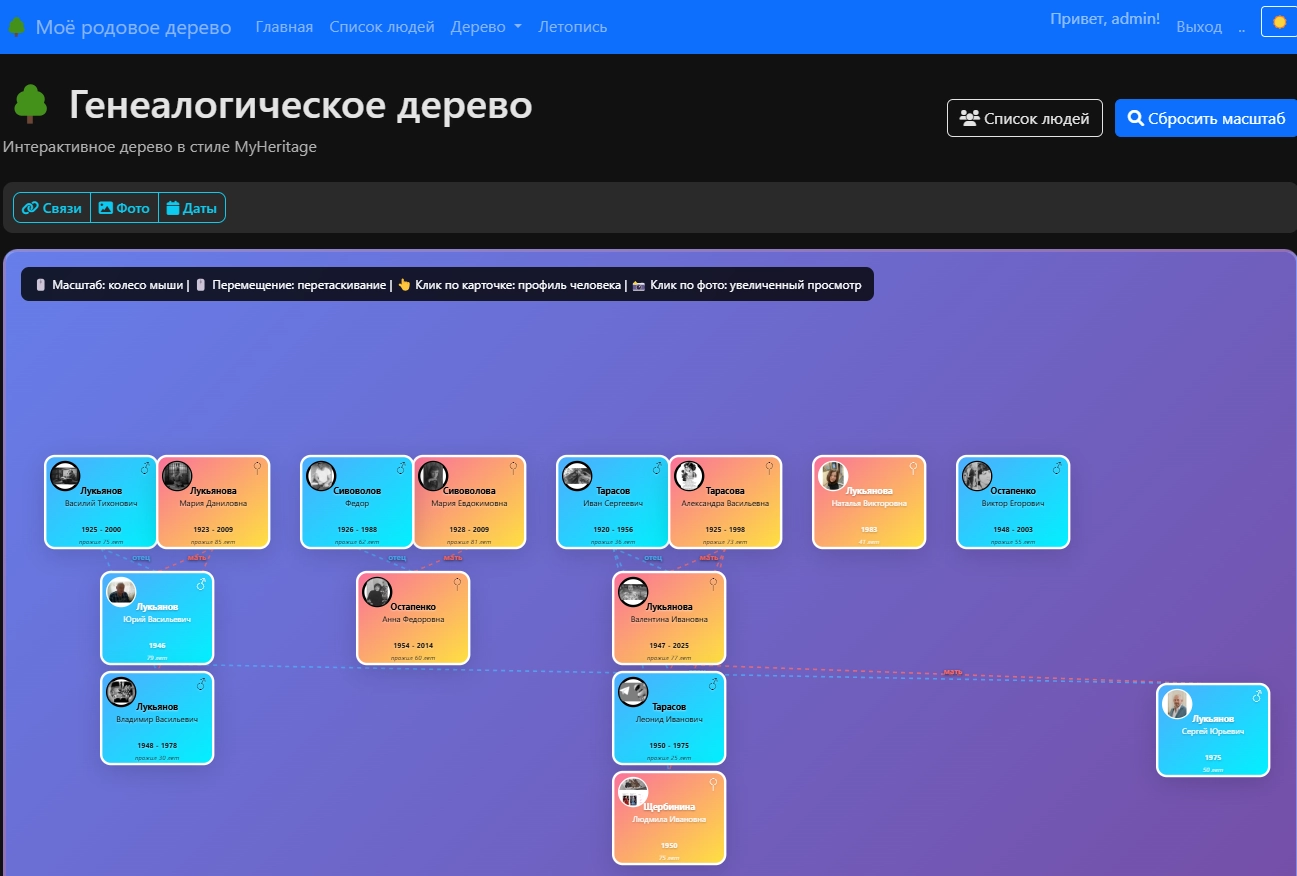Image resolution: width=1297 pixels, height=876 pixels.
Task: Click the Выход logout link
Action: (1199, 27)
